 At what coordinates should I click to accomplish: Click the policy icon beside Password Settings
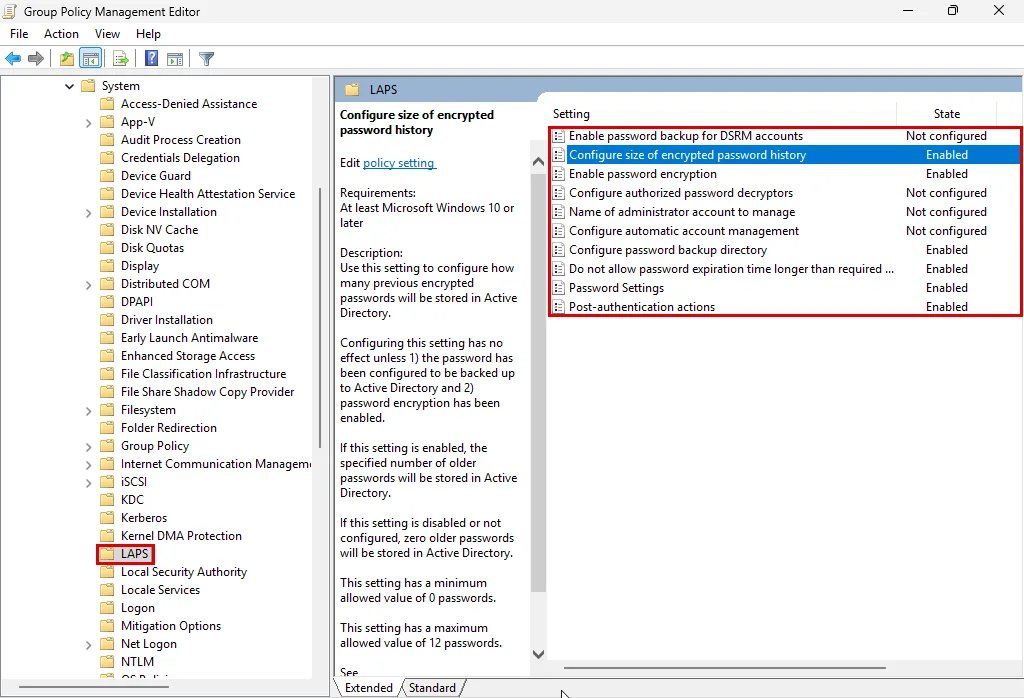(559, 288)
